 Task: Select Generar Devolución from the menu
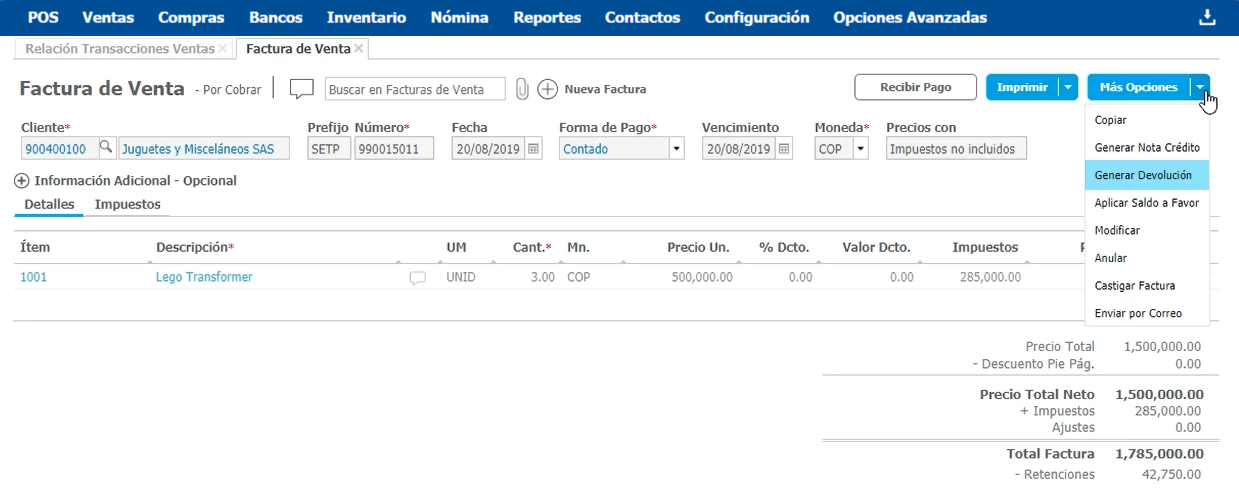(x=1143, y=175)
